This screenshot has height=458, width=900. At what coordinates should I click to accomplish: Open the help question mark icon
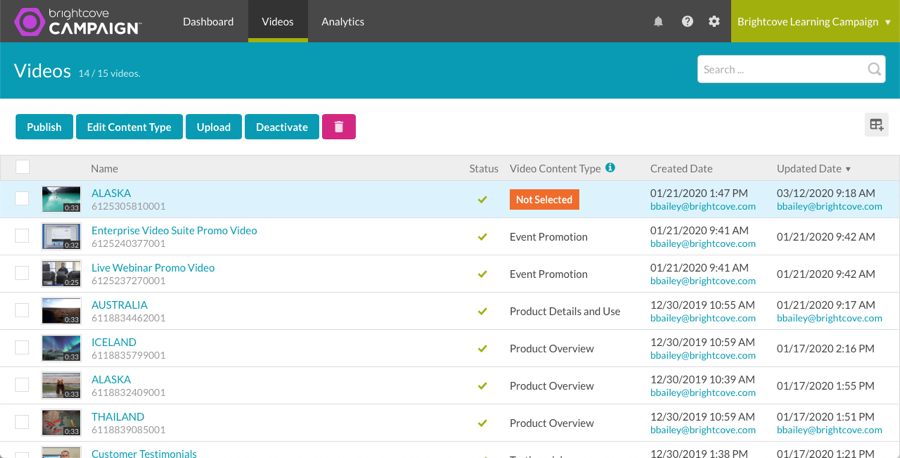coord(687,22)
